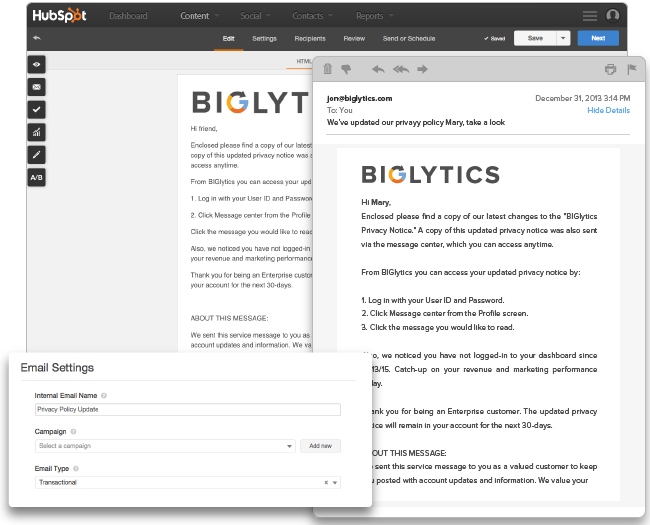
Task: Click the thumbs-down junk icon
Action: tap(346, 69)
